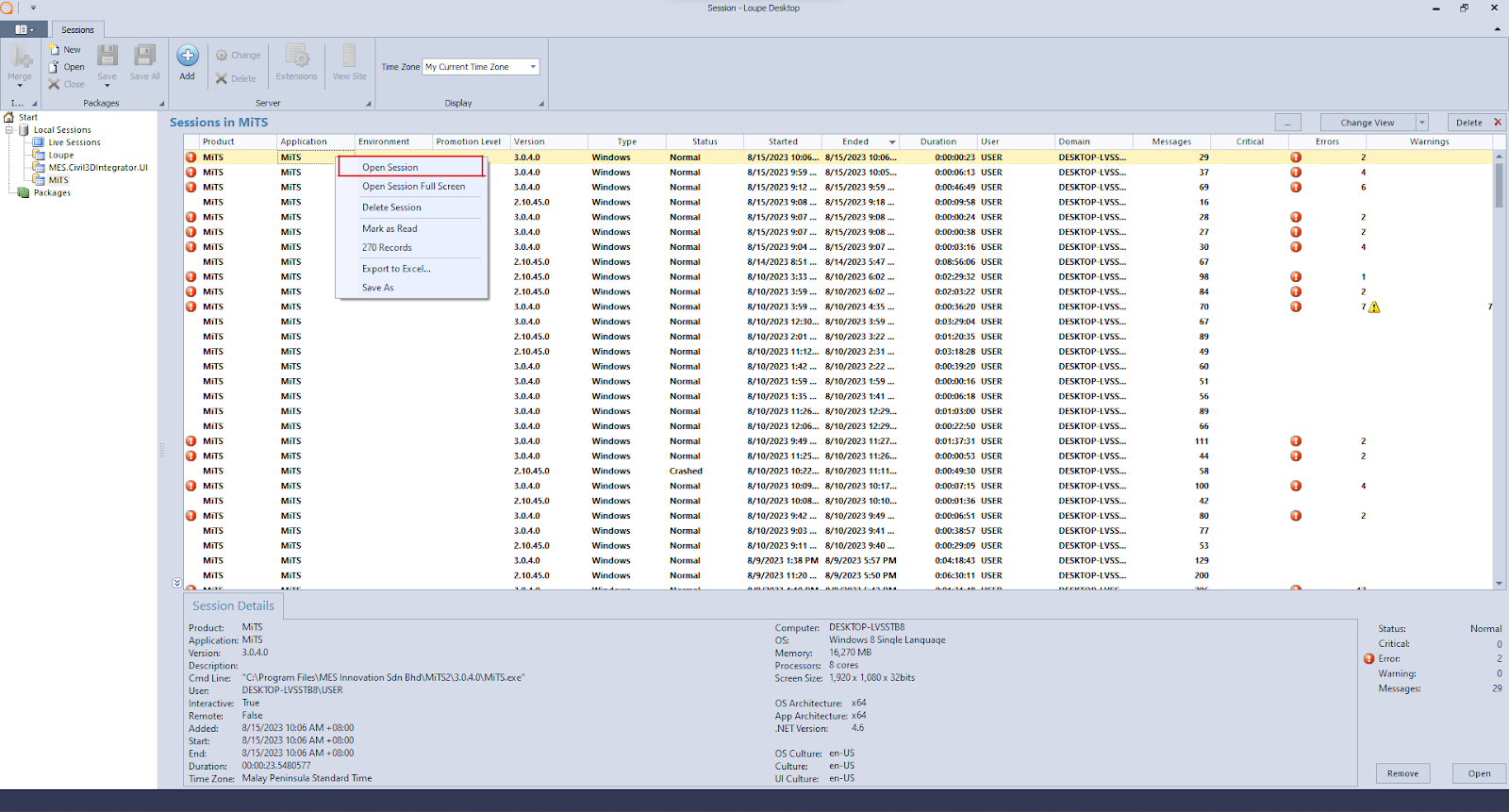1509x812 pixels.
Task: Collapse the ribbon with the top-right arrow
Action: click(1497, 29)
